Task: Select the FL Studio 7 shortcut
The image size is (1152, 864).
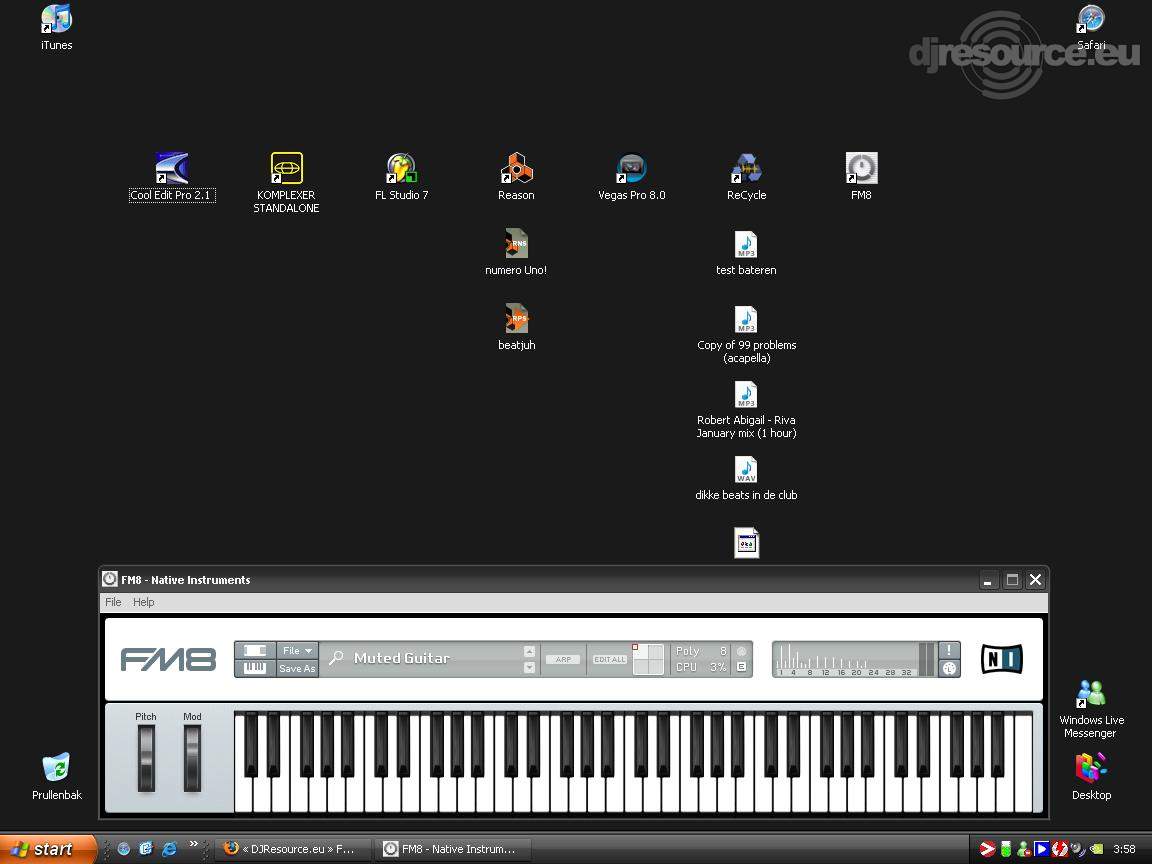Action: (x=401, y=177)
